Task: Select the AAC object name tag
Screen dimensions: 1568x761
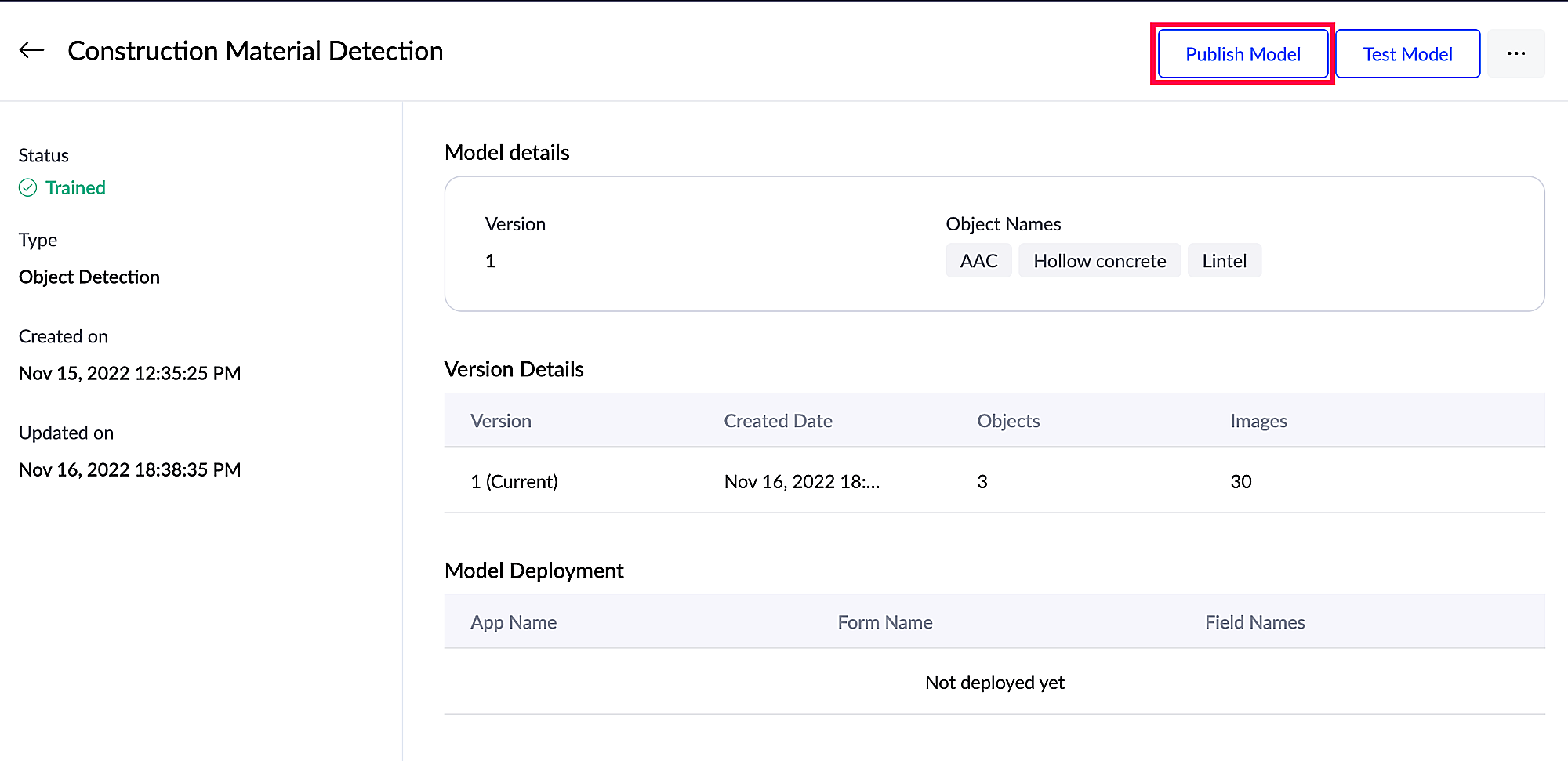Action: coord(978,261)
